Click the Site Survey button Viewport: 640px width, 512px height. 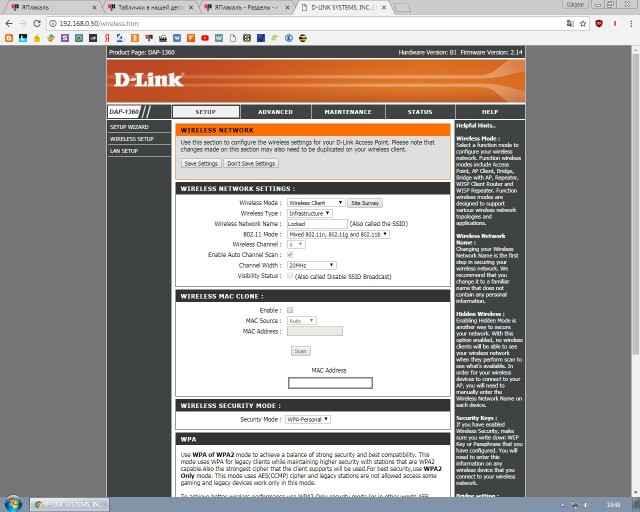pyautogui.click(x=365, y=203)
